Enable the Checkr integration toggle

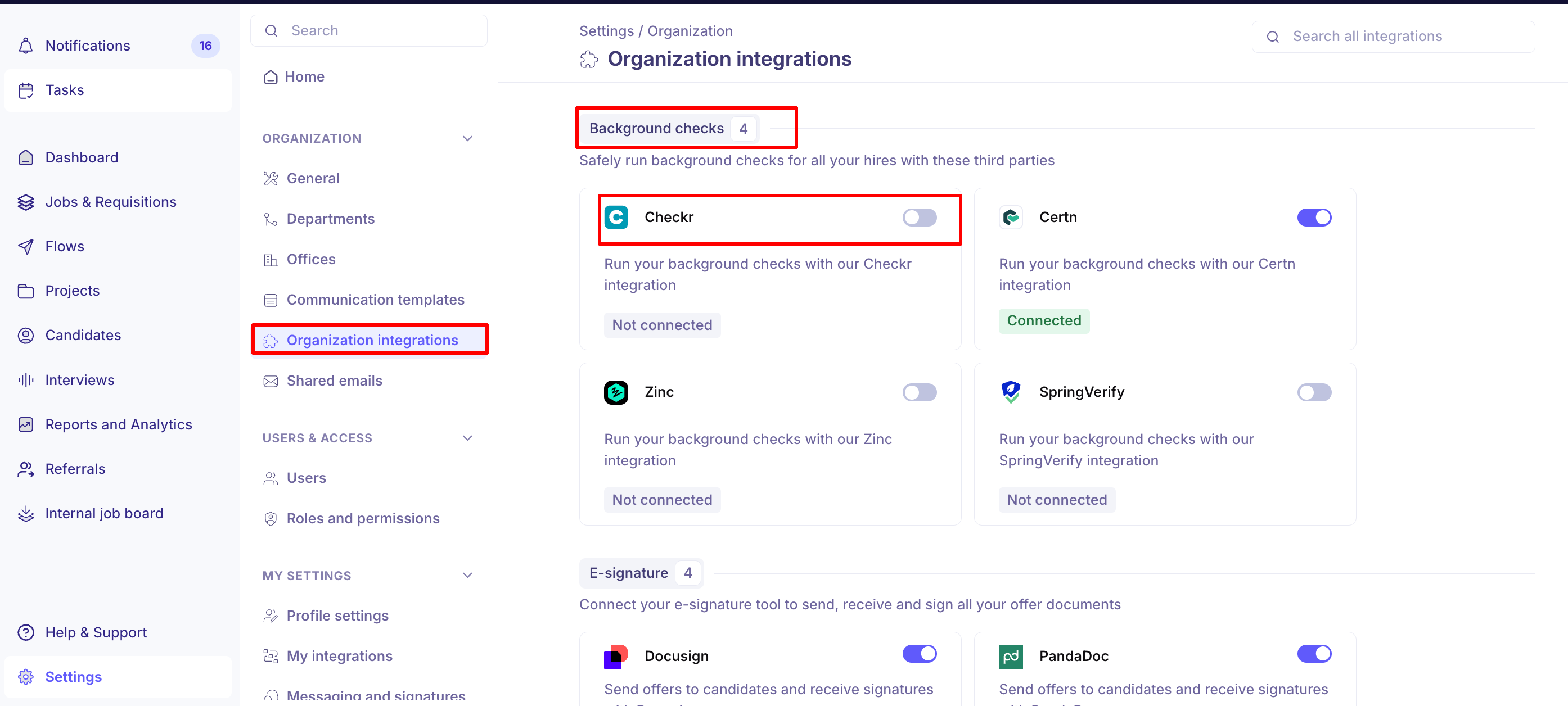pyautogui.click(x=919, y=218)
